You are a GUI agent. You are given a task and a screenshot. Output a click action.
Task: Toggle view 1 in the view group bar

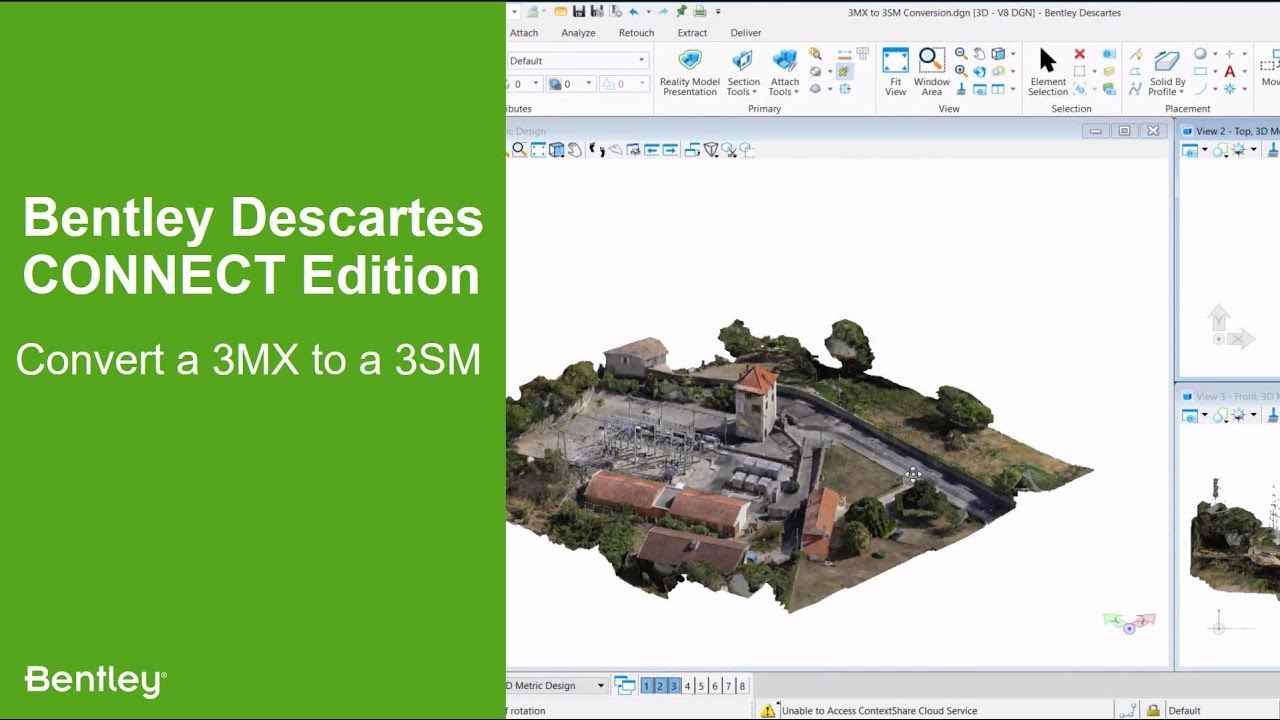646,686
